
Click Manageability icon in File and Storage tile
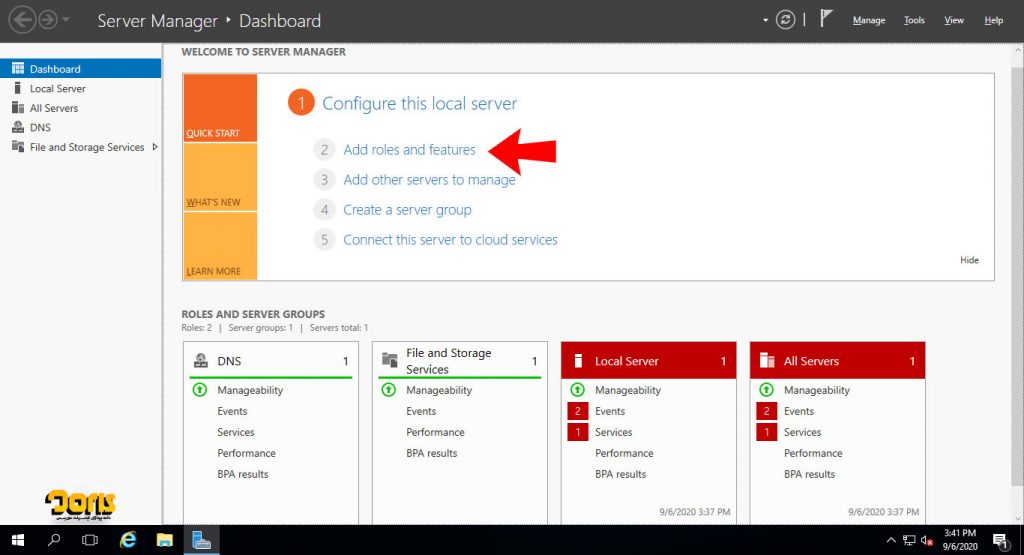(x=389, y=390)
